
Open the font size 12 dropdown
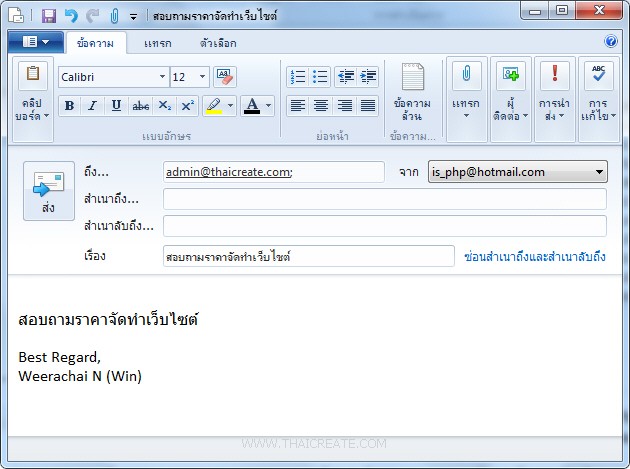pyautogui.click(x=202, y=77)
